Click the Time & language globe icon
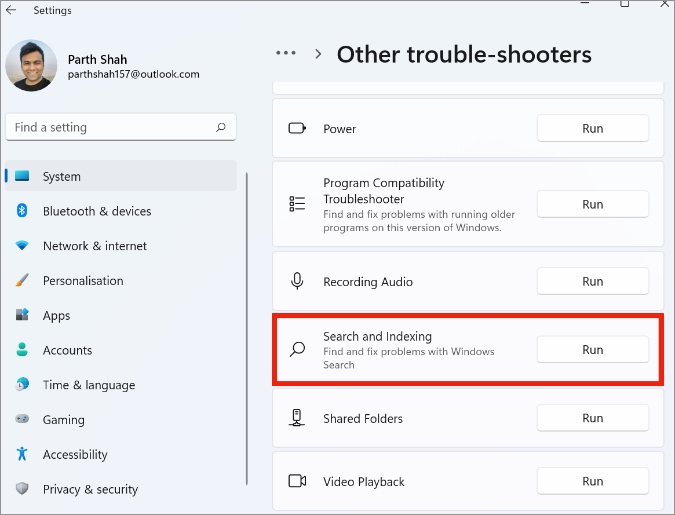This screenshot has width=675, height=515. pos(22,384)
